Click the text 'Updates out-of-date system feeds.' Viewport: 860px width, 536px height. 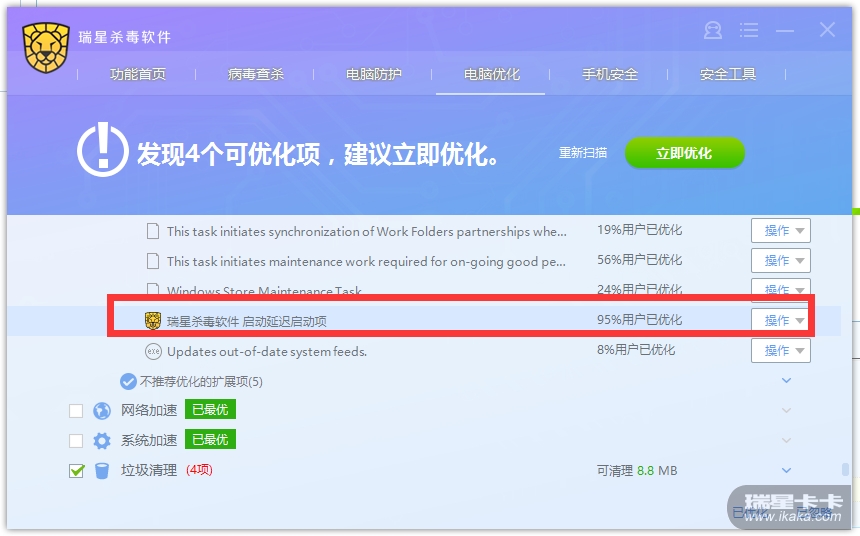pos(267,352)
